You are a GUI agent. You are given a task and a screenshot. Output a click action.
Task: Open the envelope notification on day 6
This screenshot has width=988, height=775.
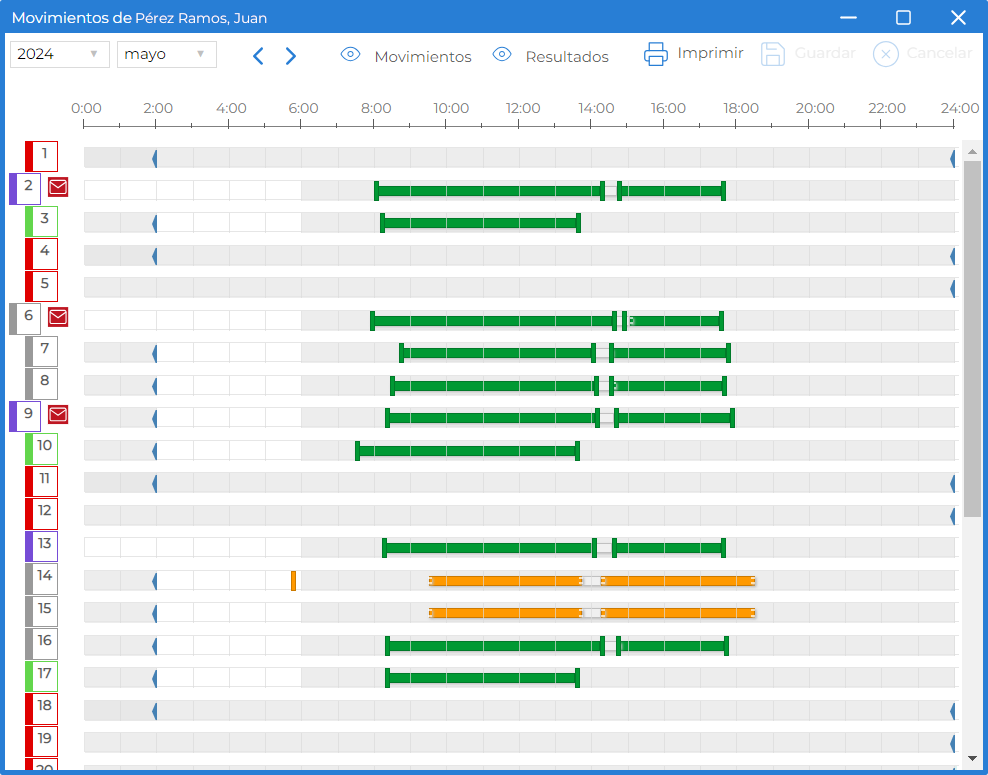58,317
